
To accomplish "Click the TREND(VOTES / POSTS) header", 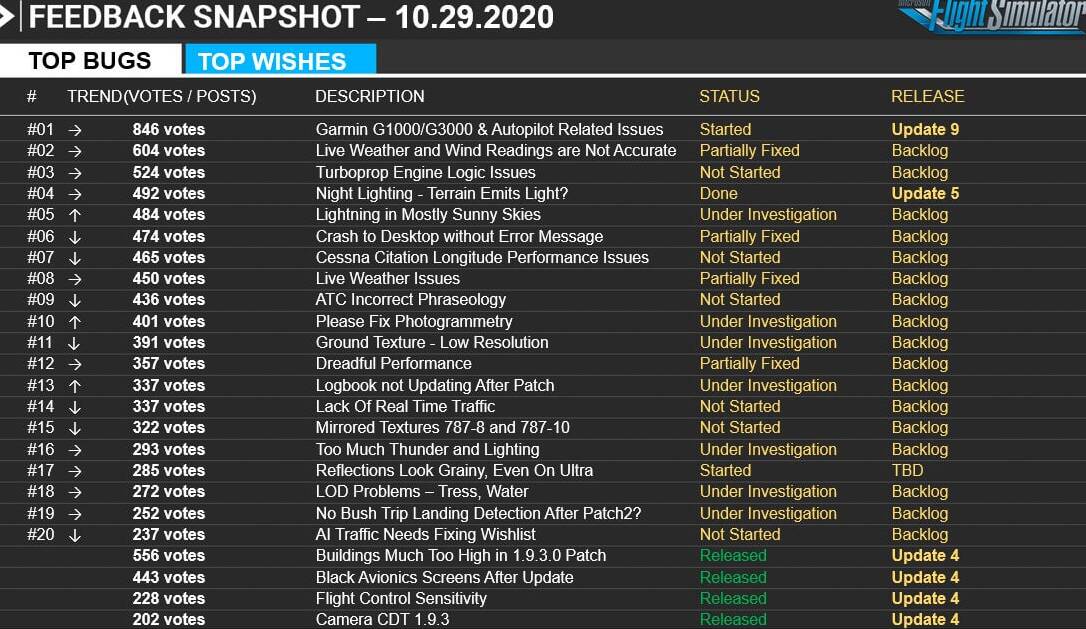I will [161, 96].
